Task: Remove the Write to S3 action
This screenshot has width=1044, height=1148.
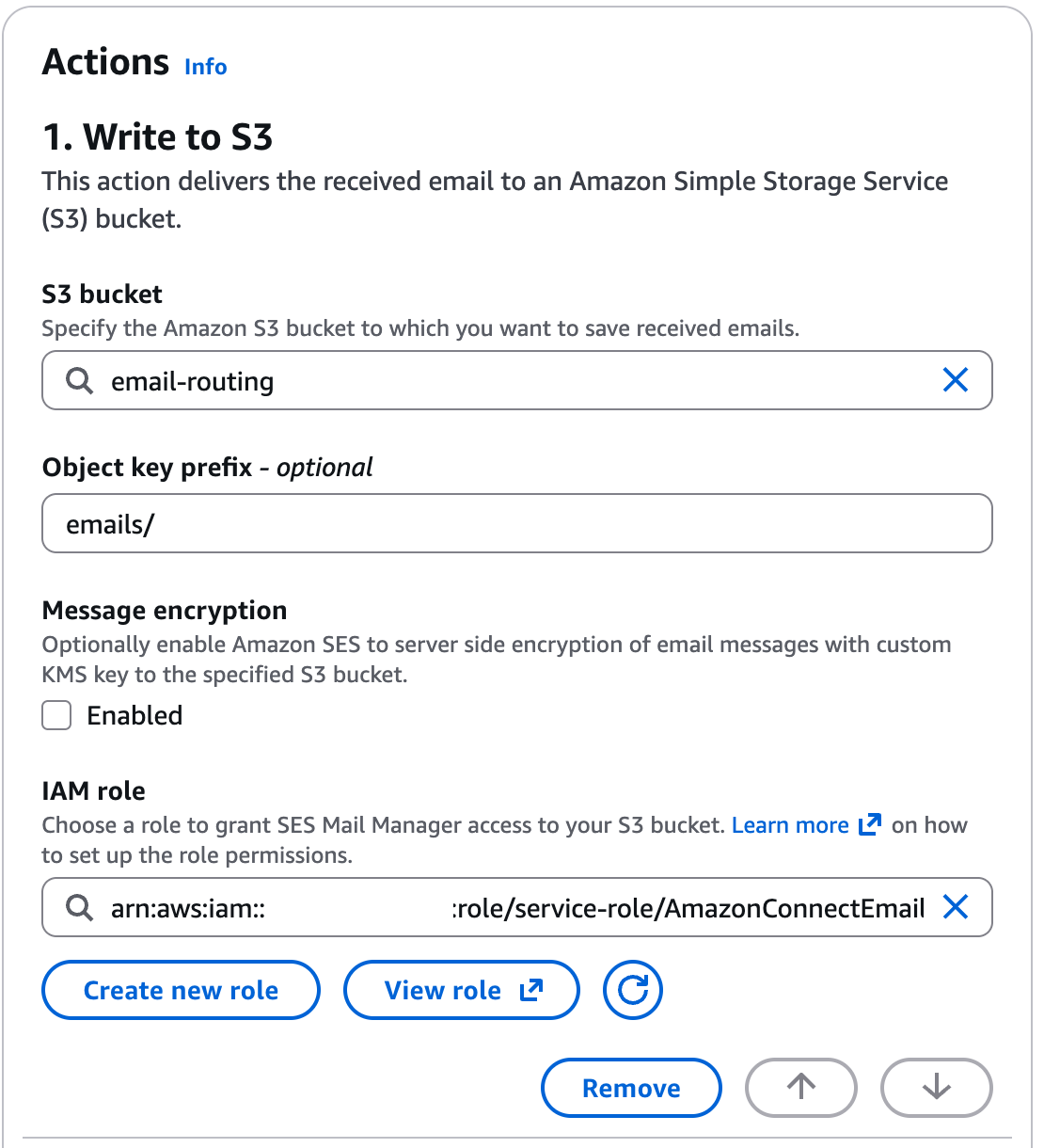Action: pos(631,1088)
